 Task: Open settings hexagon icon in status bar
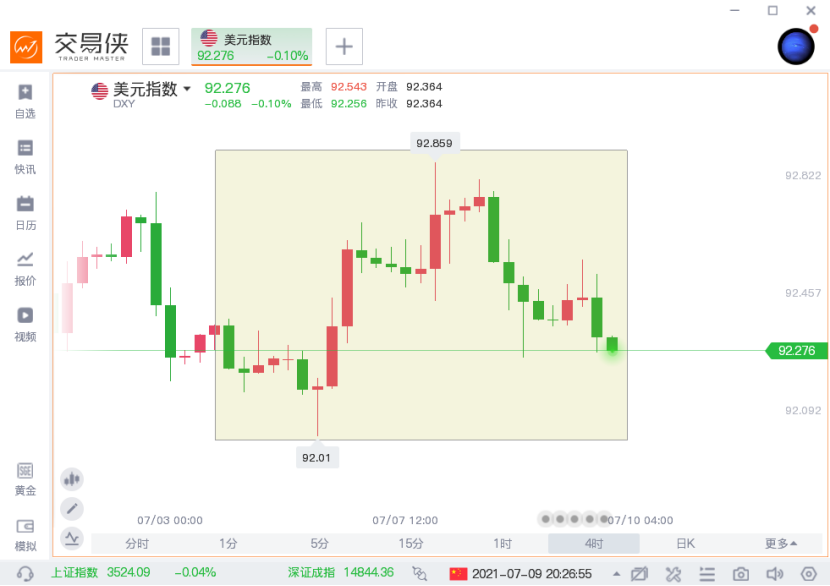[x=808, y=574]
